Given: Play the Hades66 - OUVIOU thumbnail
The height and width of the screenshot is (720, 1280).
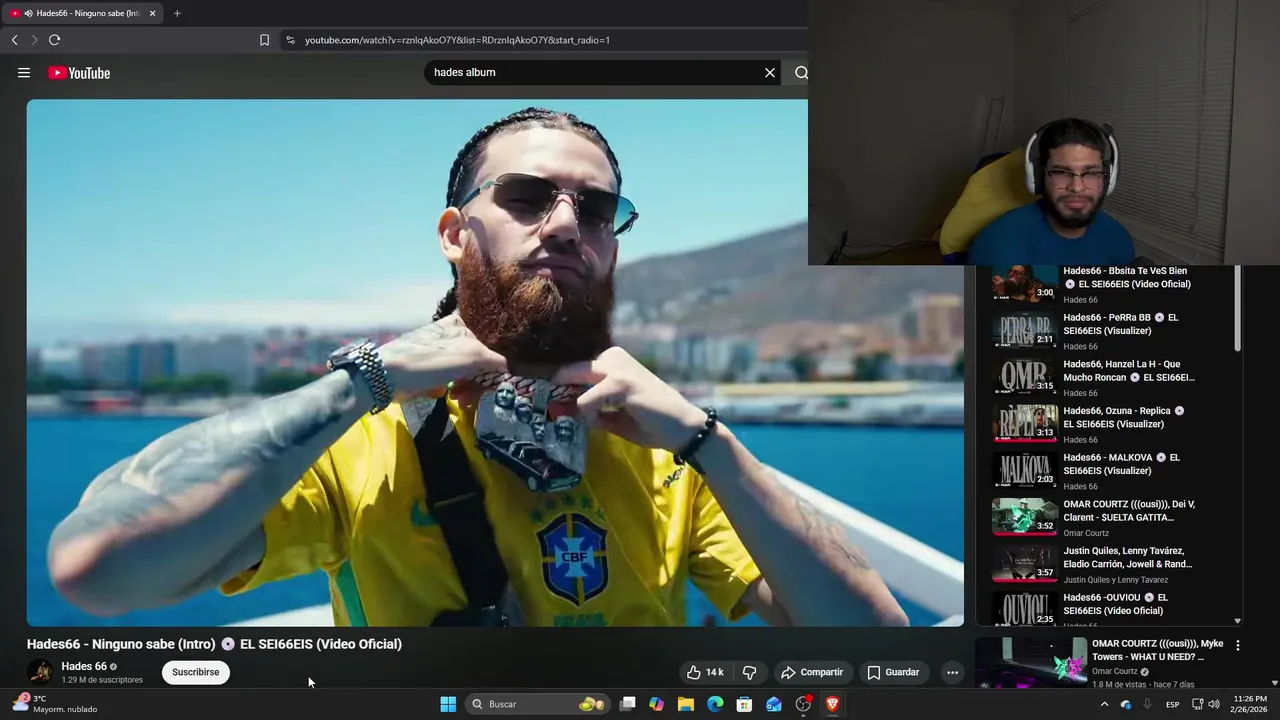Looking at the screenshot, I should click(1024, 609).
